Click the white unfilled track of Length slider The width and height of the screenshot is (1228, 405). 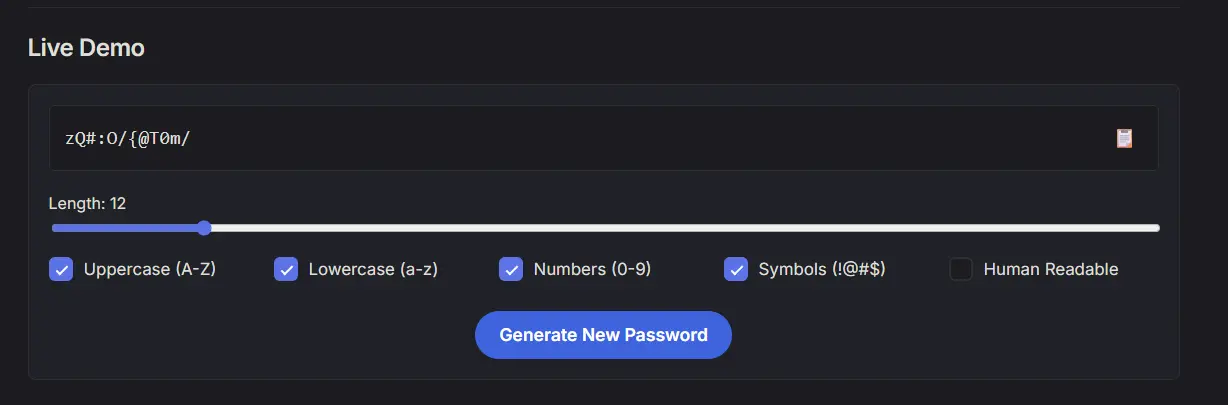click(x=680, y=228)
